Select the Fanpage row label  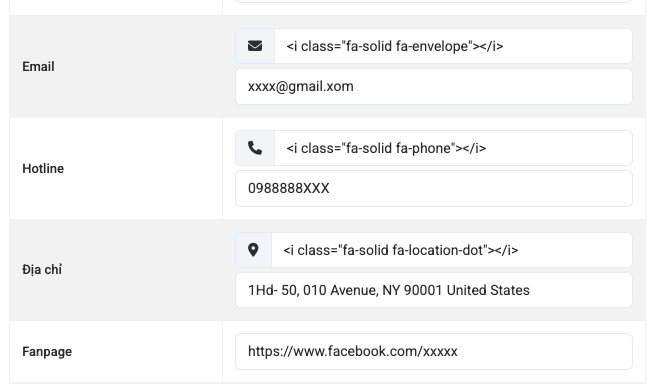[x=47, y=352]
